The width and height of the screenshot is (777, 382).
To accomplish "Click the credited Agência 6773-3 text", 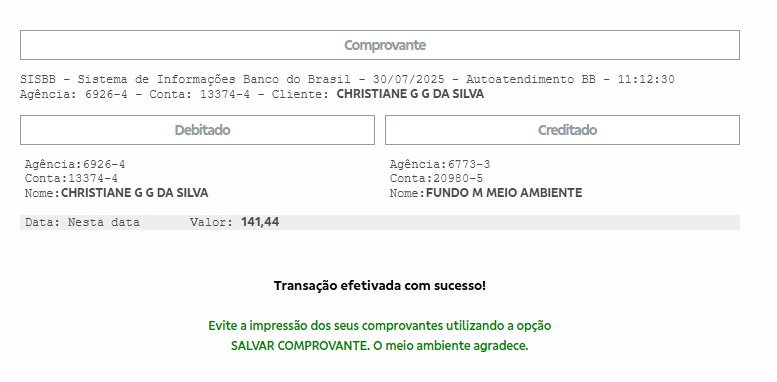I will tap(440, 164).
